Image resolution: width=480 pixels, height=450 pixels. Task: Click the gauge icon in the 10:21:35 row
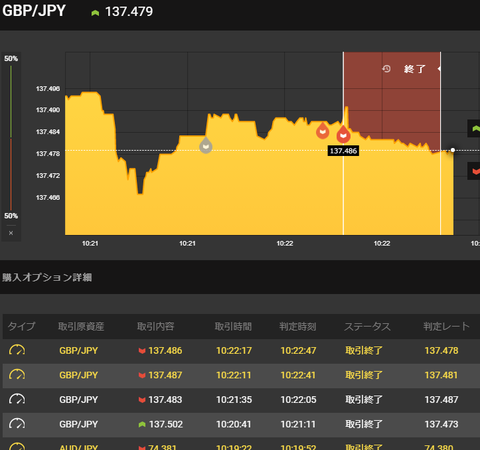point(17,399)
